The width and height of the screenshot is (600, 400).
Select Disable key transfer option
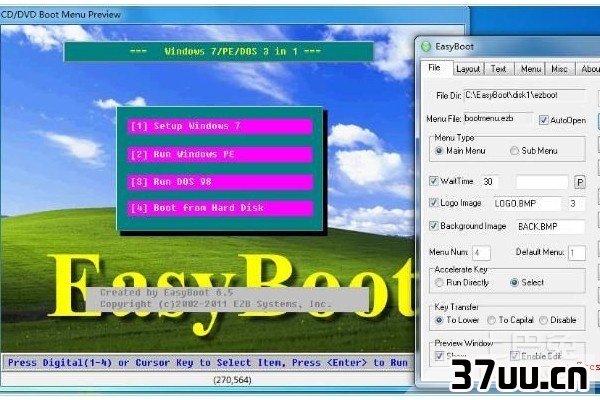point(543,320)
